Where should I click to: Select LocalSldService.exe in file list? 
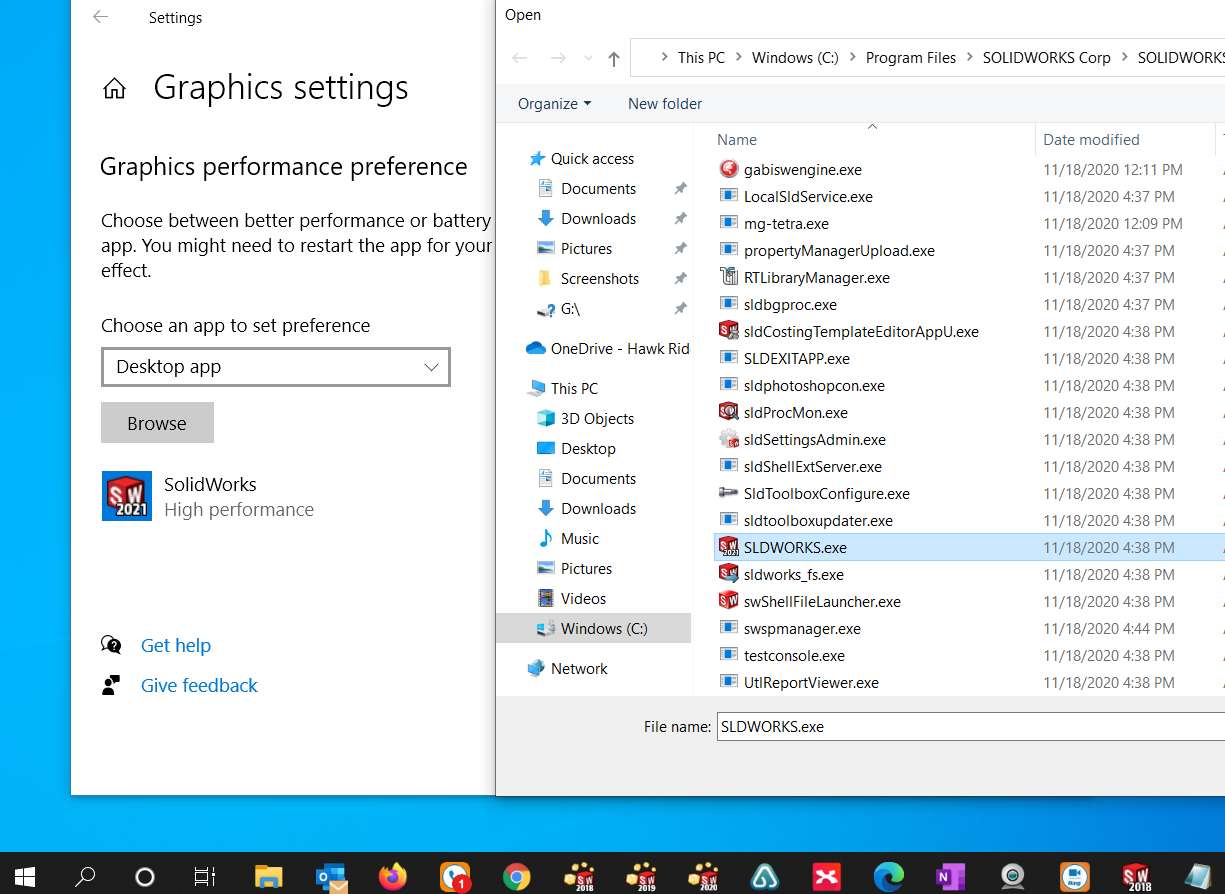[x=808, y=197]
